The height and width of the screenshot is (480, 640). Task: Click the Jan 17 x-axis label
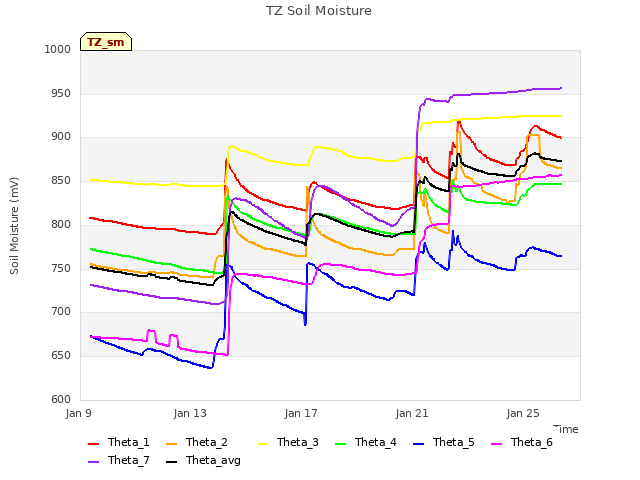[301, 413]
